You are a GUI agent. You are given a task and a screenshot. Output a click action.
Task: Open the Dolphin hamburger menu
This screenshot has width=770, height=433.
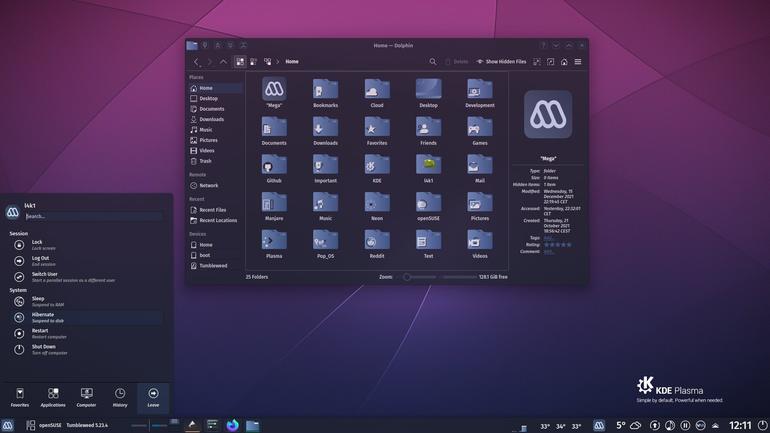[578, 62]
